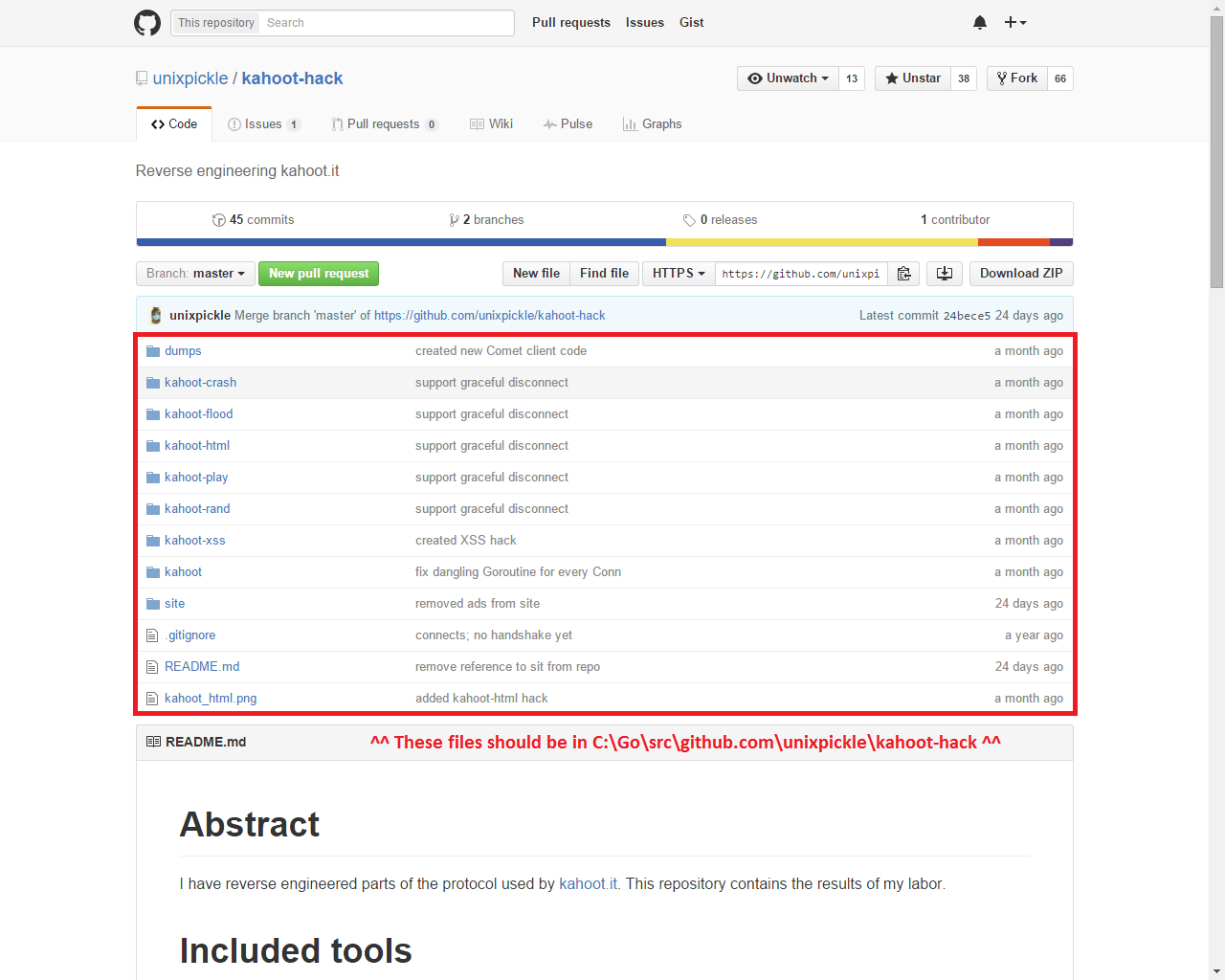Open the Branch master dropdown
The image size is (1225, 980).
click(x=195, y=274)
